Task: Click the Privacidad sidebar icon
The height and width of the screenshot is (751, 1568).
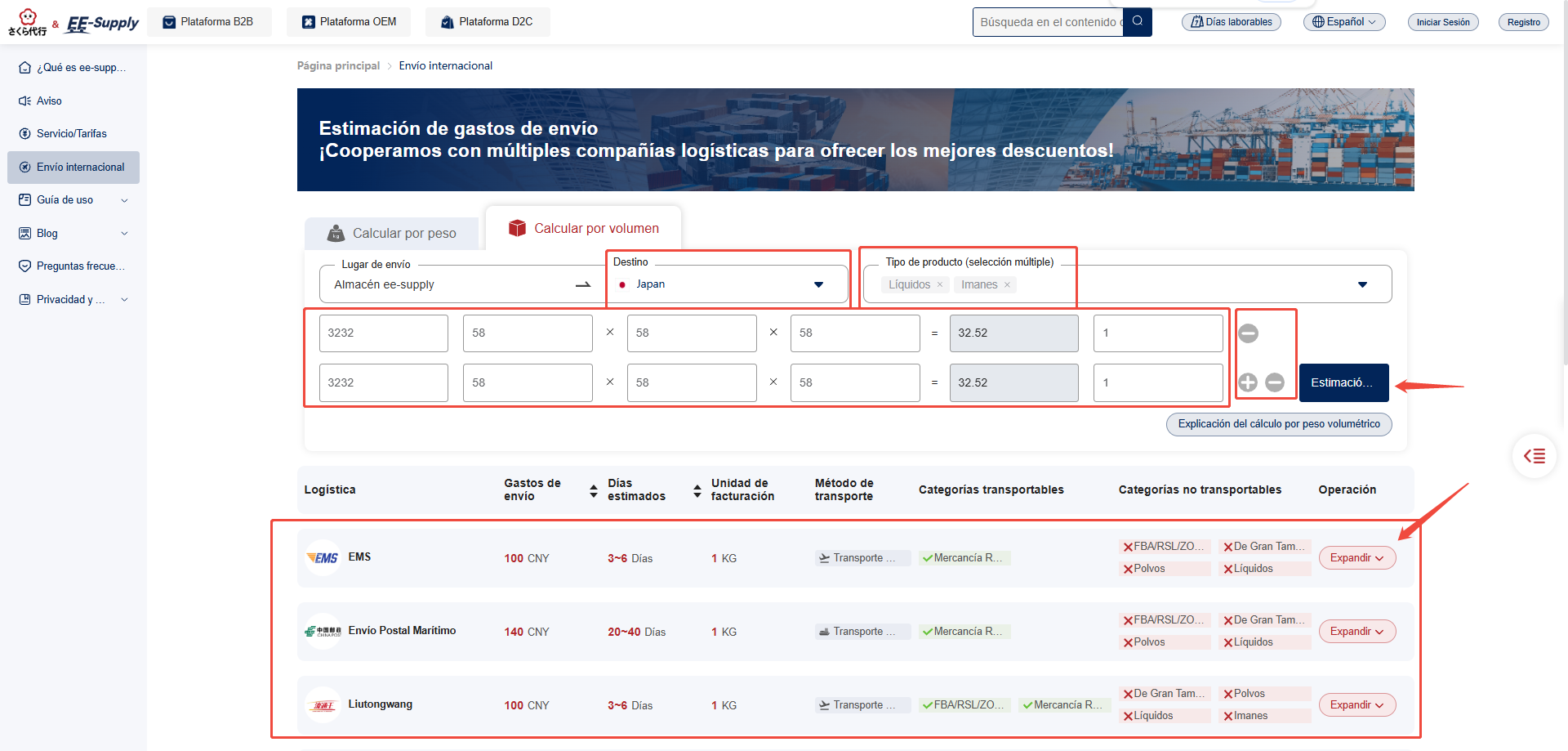Action: [x=25, y=299]
